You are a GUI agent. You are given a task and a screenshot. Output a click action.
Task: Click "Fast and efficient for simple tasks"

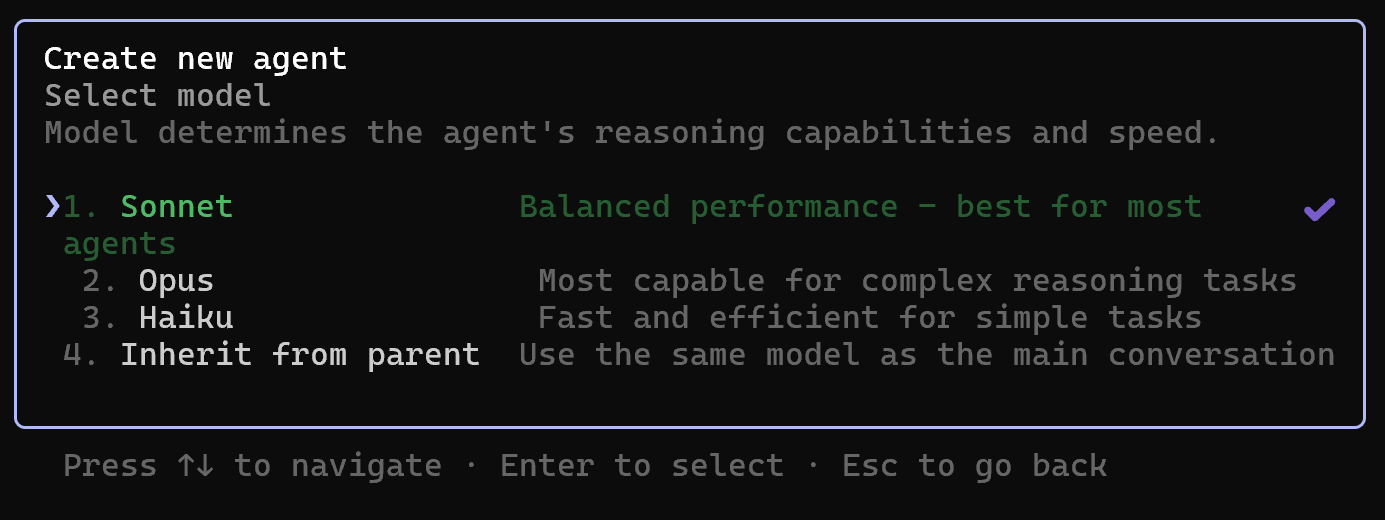[869, 318]
